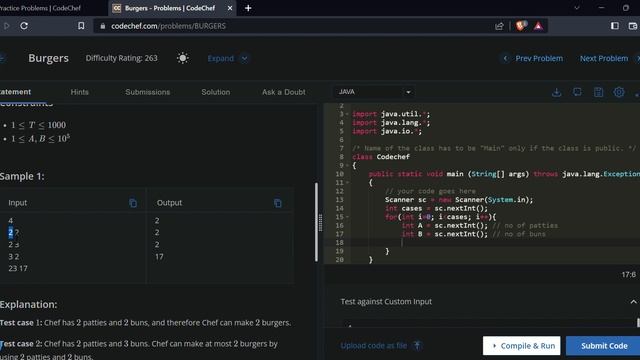This screenshot has height=360, width=640.
Task: Expand the problem statement chevron button
Action: tap(244, 58)
